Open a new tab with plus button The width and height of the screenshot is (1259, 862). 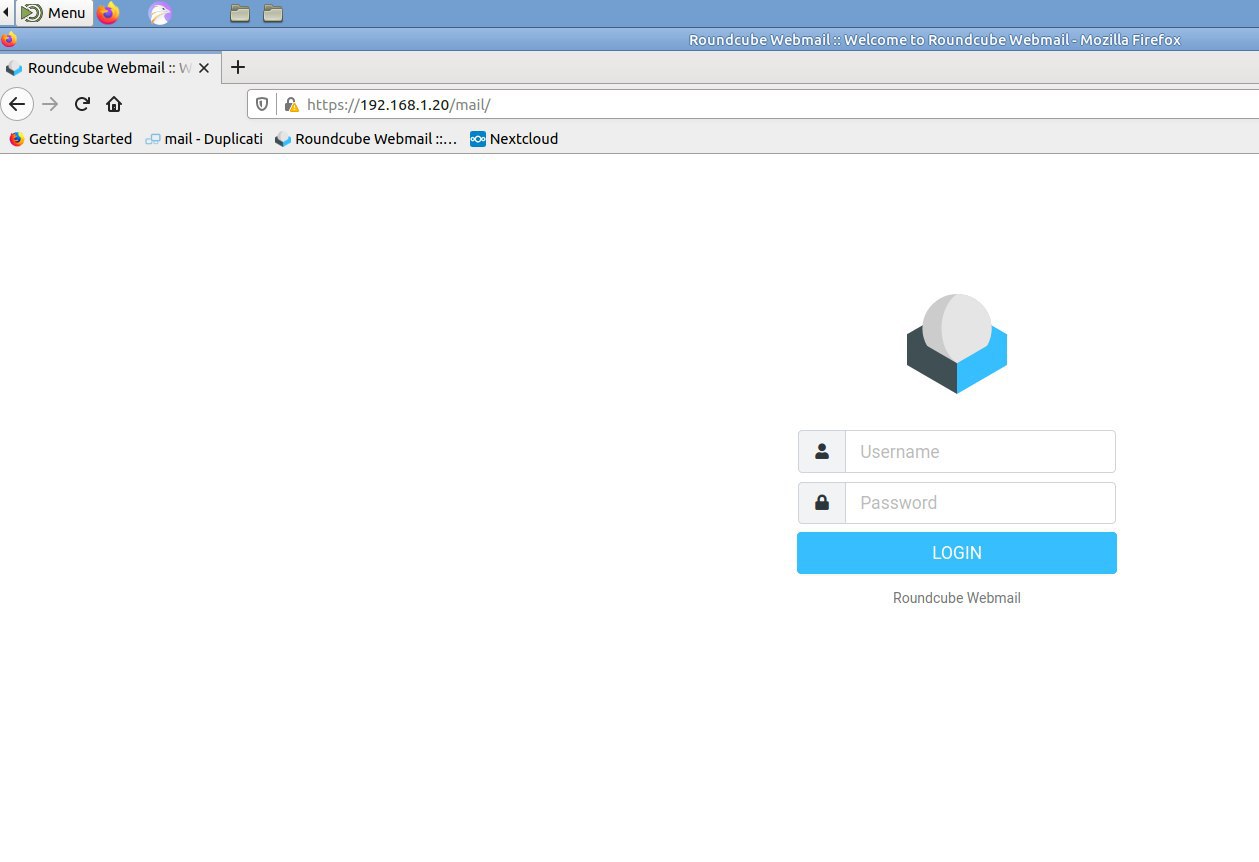tap(237, 67)
